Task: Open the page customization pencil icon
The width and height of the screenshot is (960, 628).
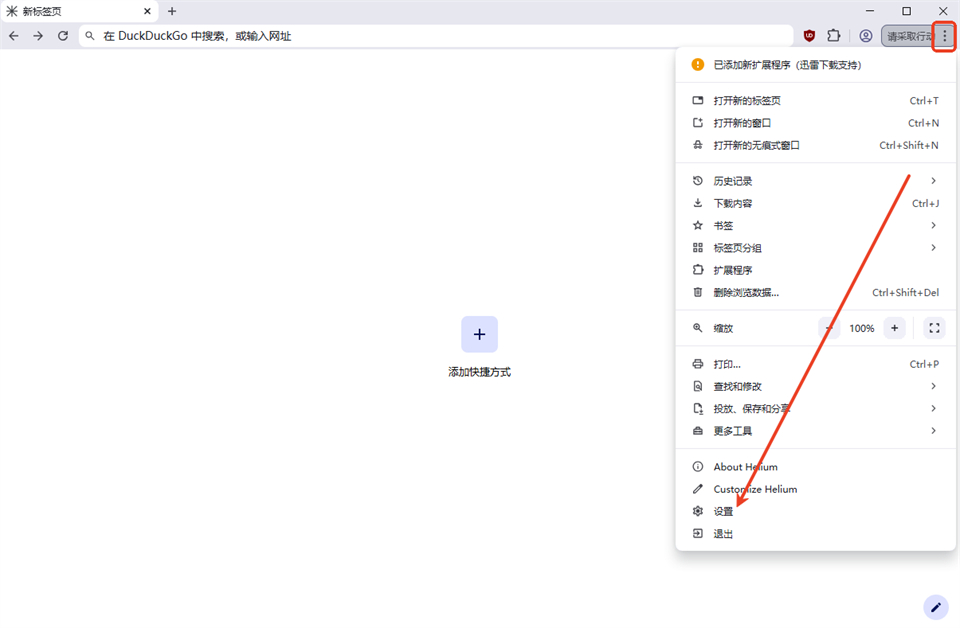Action: coord(935,607)
